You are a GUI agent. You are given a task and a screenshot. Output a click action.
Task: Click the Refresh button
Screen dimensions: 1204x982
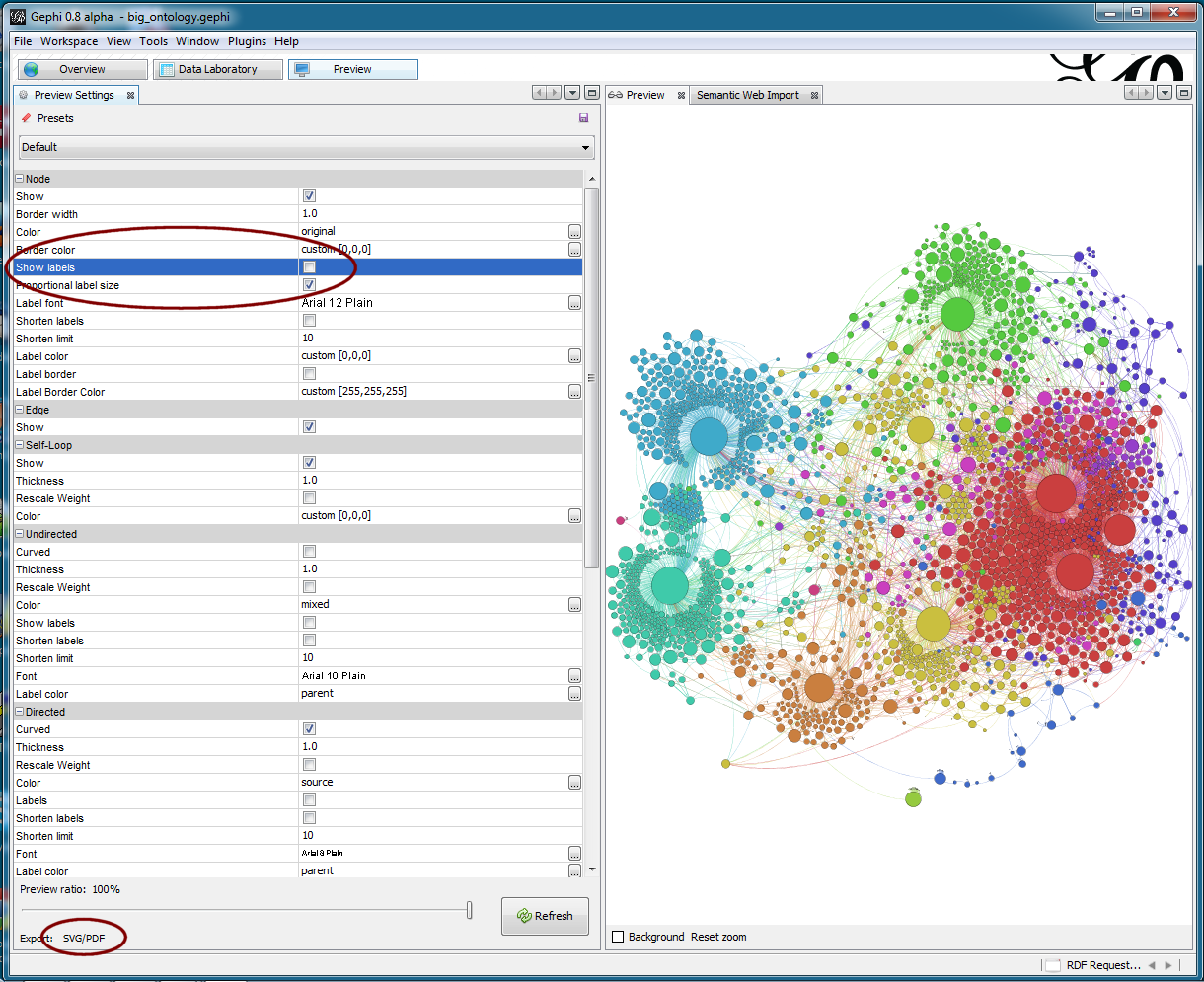[x=545, y=916]
